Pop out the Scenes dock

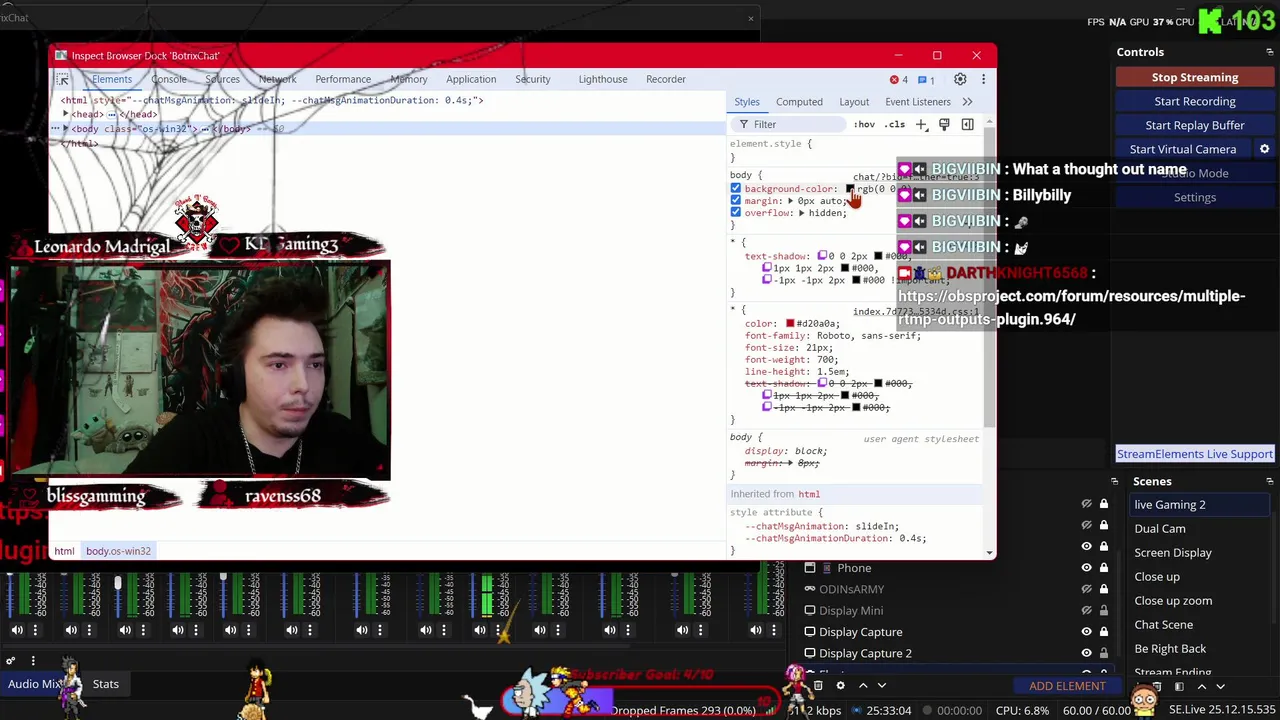[1269, 481]
